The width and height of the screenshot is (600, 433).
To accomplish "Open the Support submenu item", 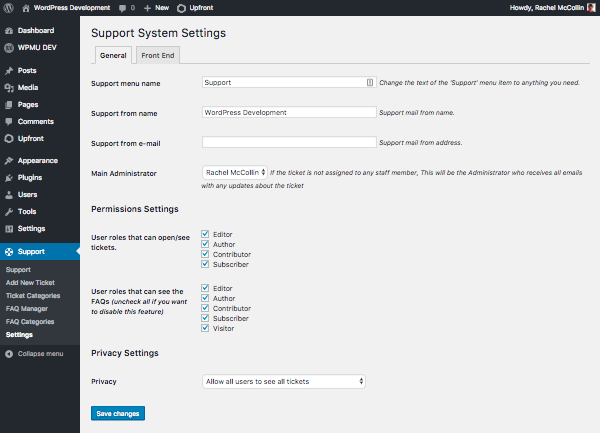I will (18, 270).
